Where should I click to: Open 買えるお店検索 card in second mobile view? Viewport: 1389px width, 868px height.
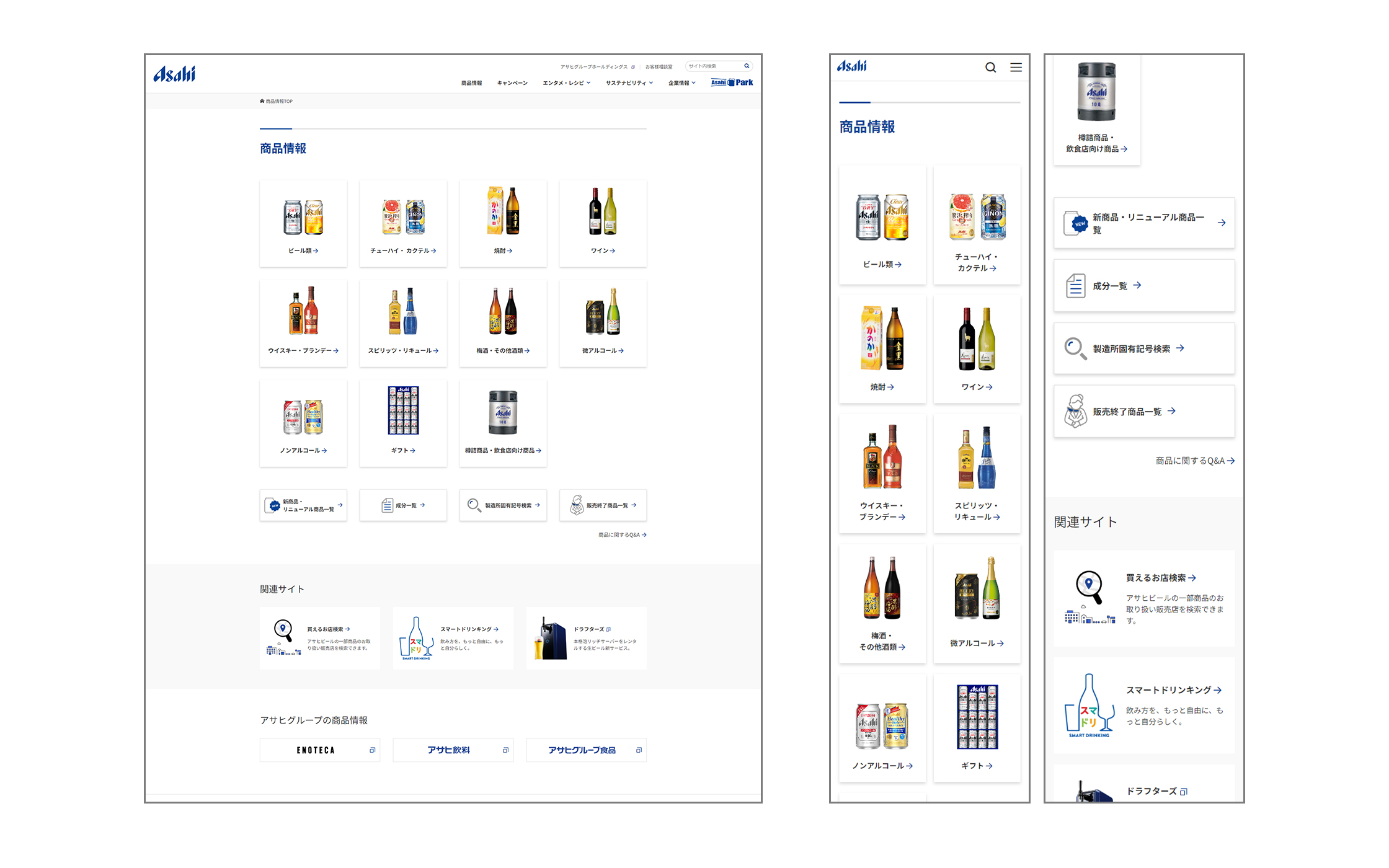1144,599
